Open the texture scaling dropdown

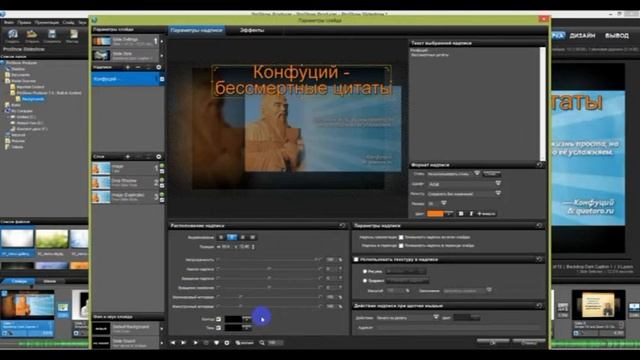pos(467,291)
